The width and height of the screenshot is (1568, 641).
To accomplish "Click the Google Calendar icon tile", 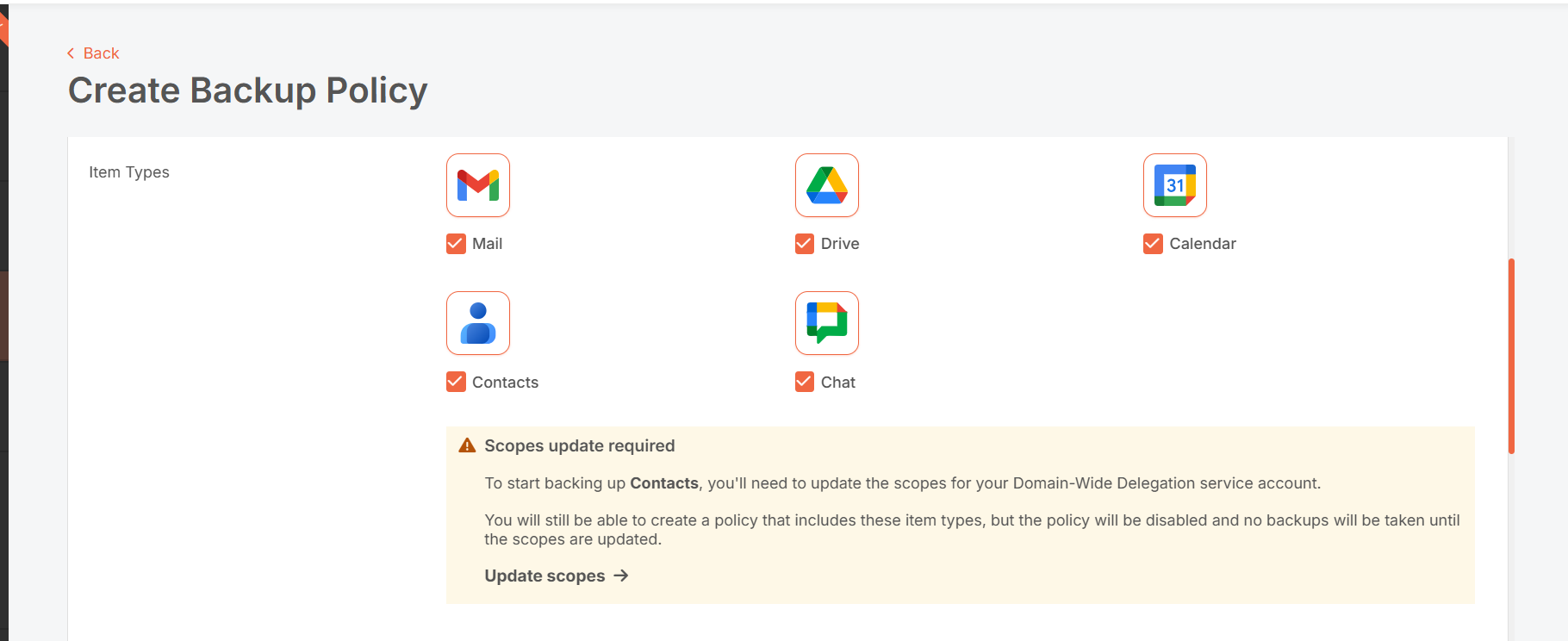I will [x=1175, y=185].
